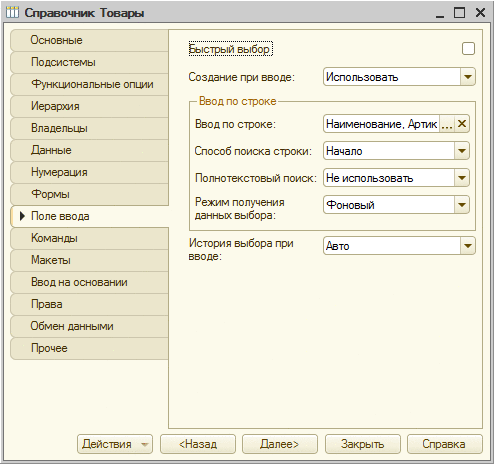Click the Закрыть button
This screenshot has width=494, height=464.
pos(363,444)
